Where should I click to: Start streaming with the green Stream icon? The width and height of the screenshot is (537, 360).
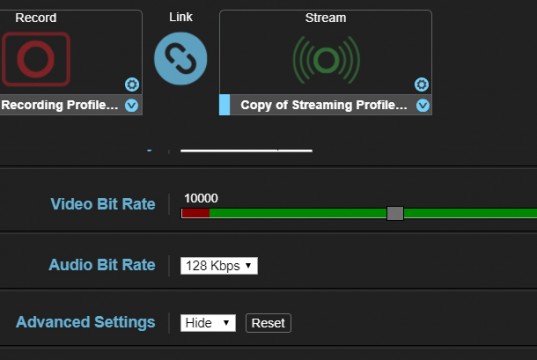click(x=326, y=60)
